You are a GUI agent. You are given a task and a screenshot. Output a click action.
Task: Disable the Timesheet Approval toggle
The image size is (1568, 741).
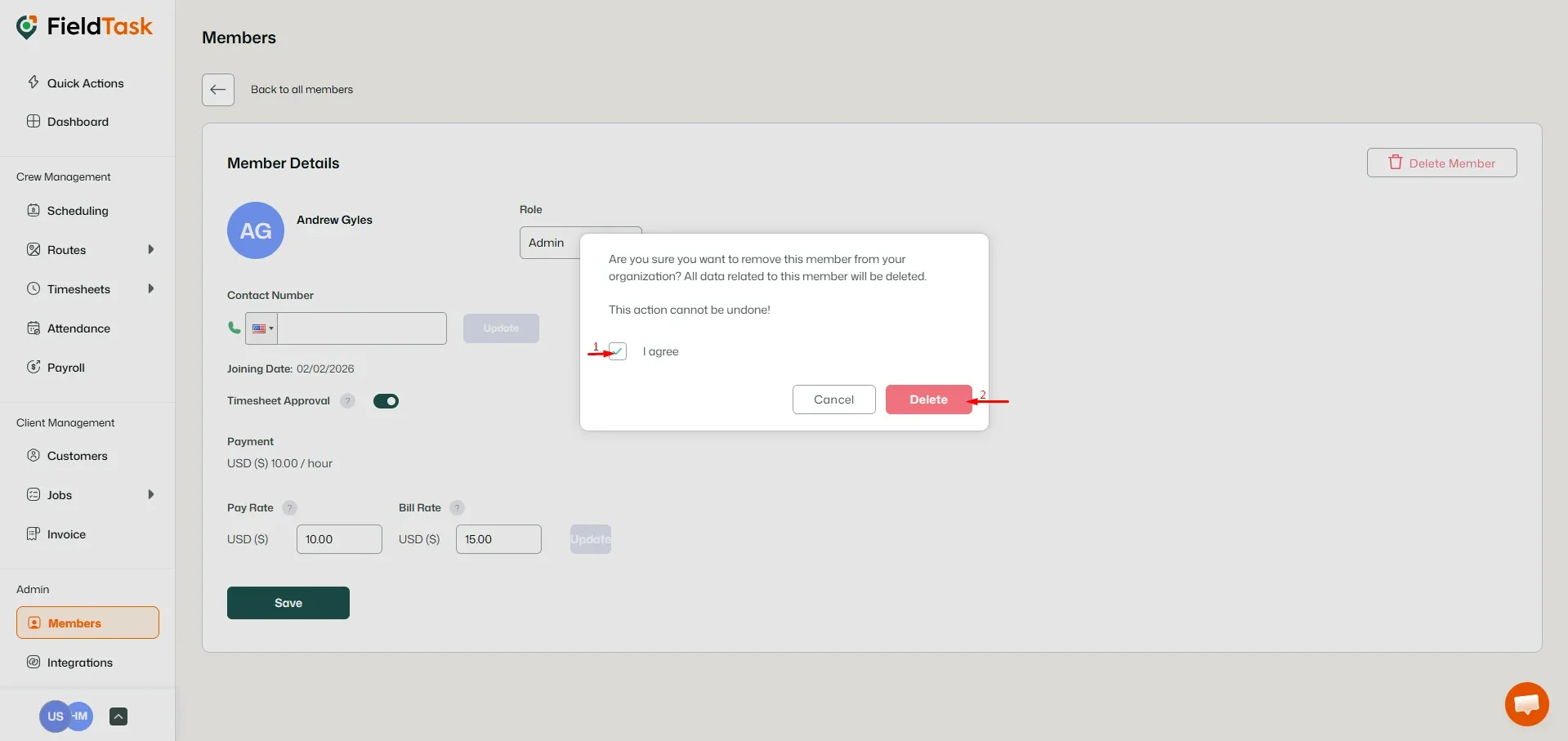[x=386, y=400]
